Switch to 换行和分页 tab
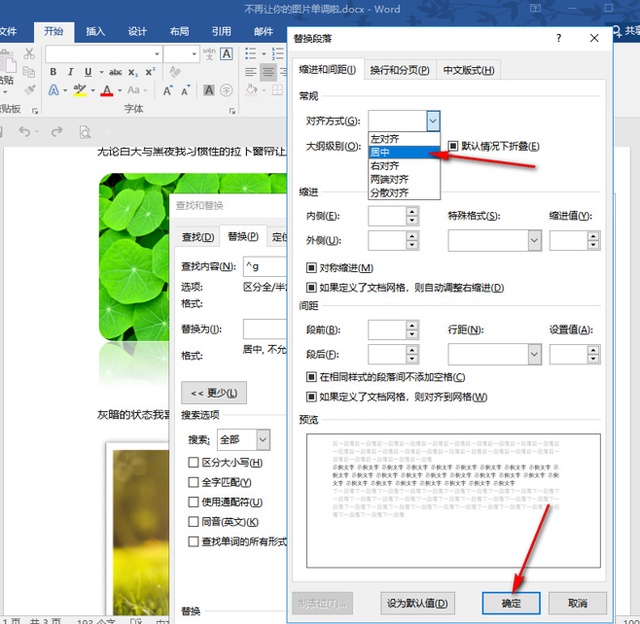 coord(400,70)
